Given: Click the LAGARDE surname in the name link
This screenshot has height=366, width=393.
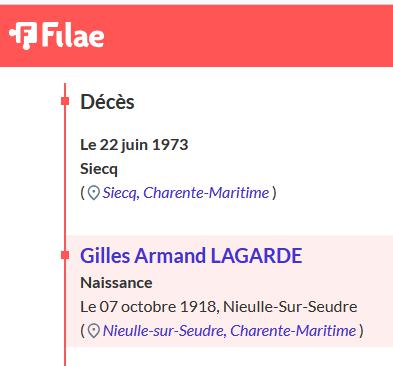Looking at the screenshot, I should pos(257,256).
